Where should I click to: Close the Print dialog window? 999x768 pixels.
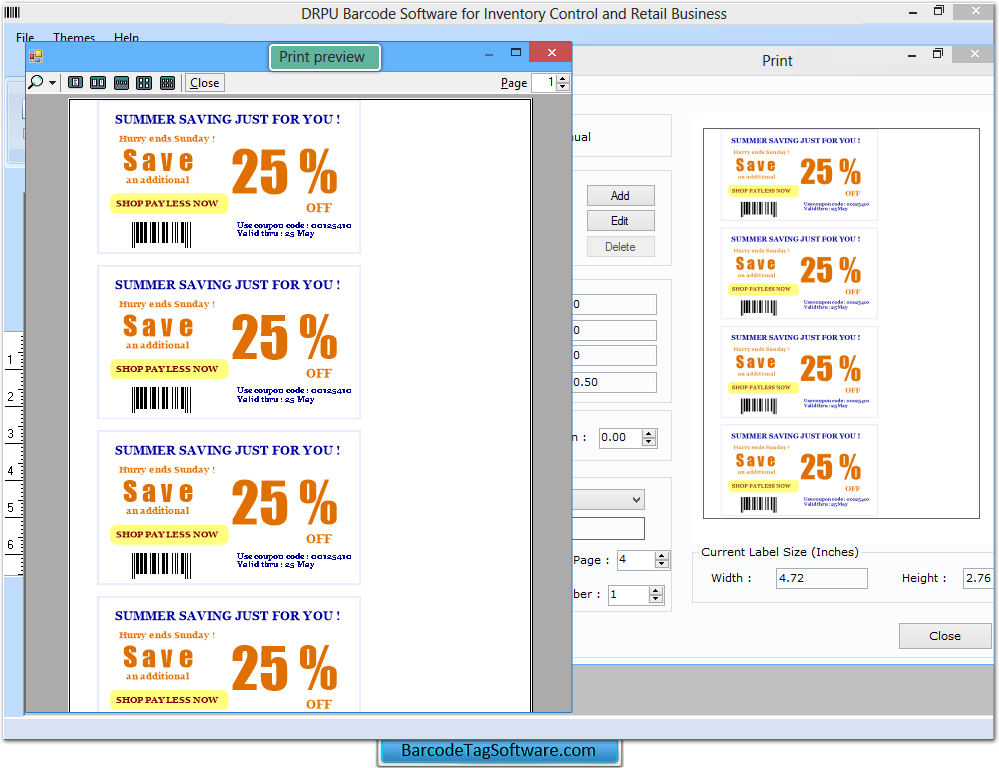coord(974,54)
